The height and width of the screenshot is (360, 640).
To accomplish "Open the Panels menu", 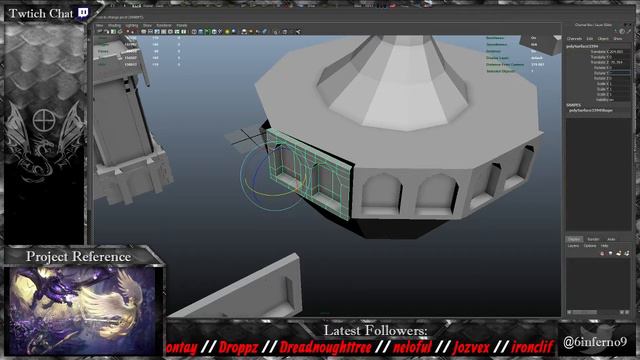I will 182,25.
